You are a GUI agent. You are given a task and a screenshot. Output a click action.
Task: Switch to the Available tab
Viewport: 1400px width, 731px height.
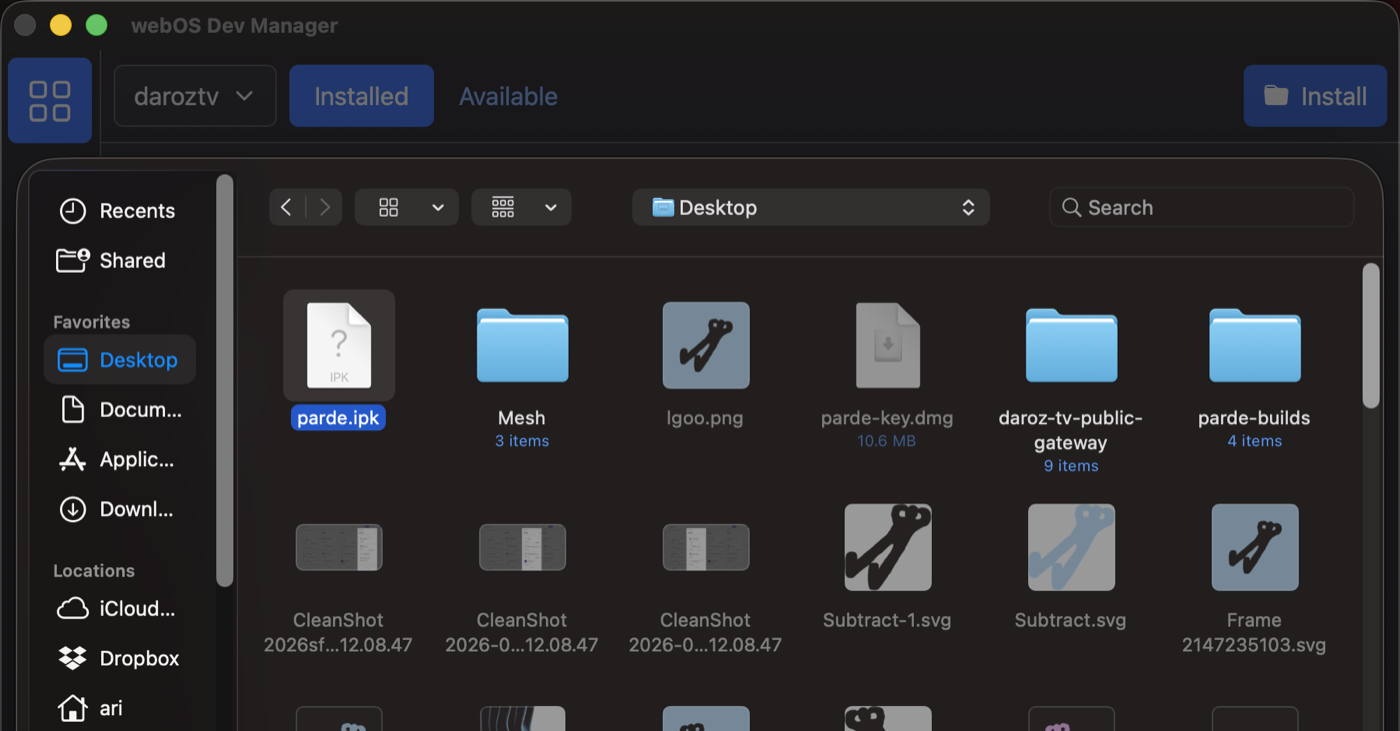click(x=508, y=96)
